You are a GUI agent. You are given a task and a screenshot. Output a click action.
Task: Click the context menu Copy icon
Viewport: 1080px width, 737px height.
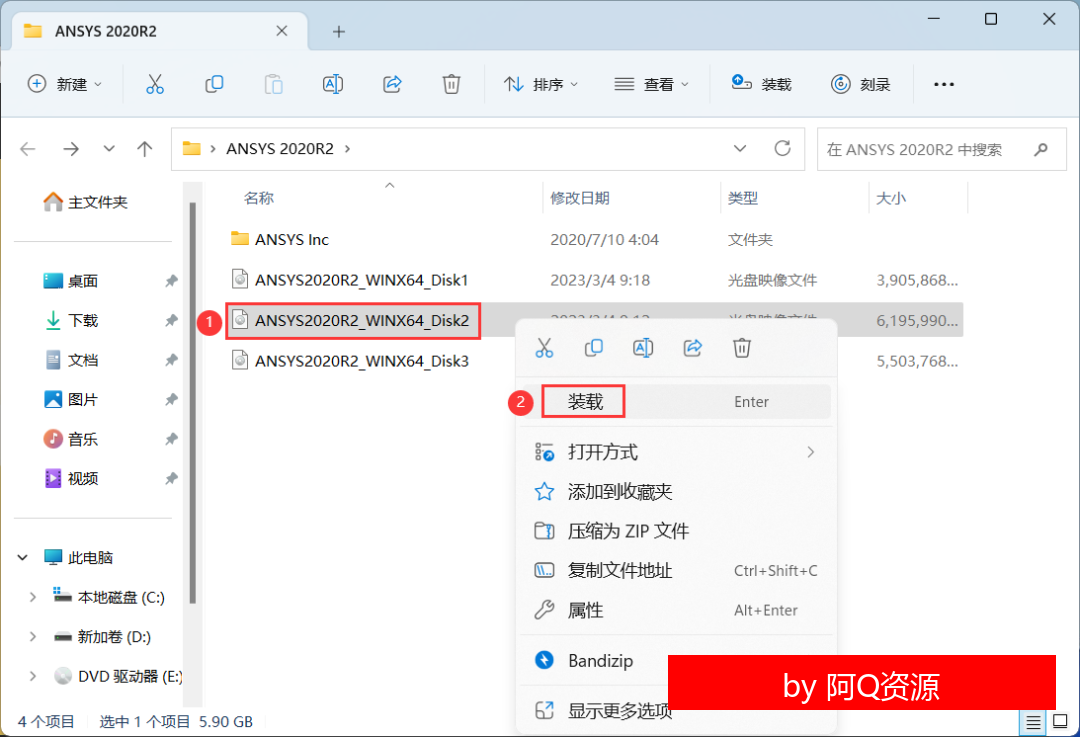click(594, 348)
